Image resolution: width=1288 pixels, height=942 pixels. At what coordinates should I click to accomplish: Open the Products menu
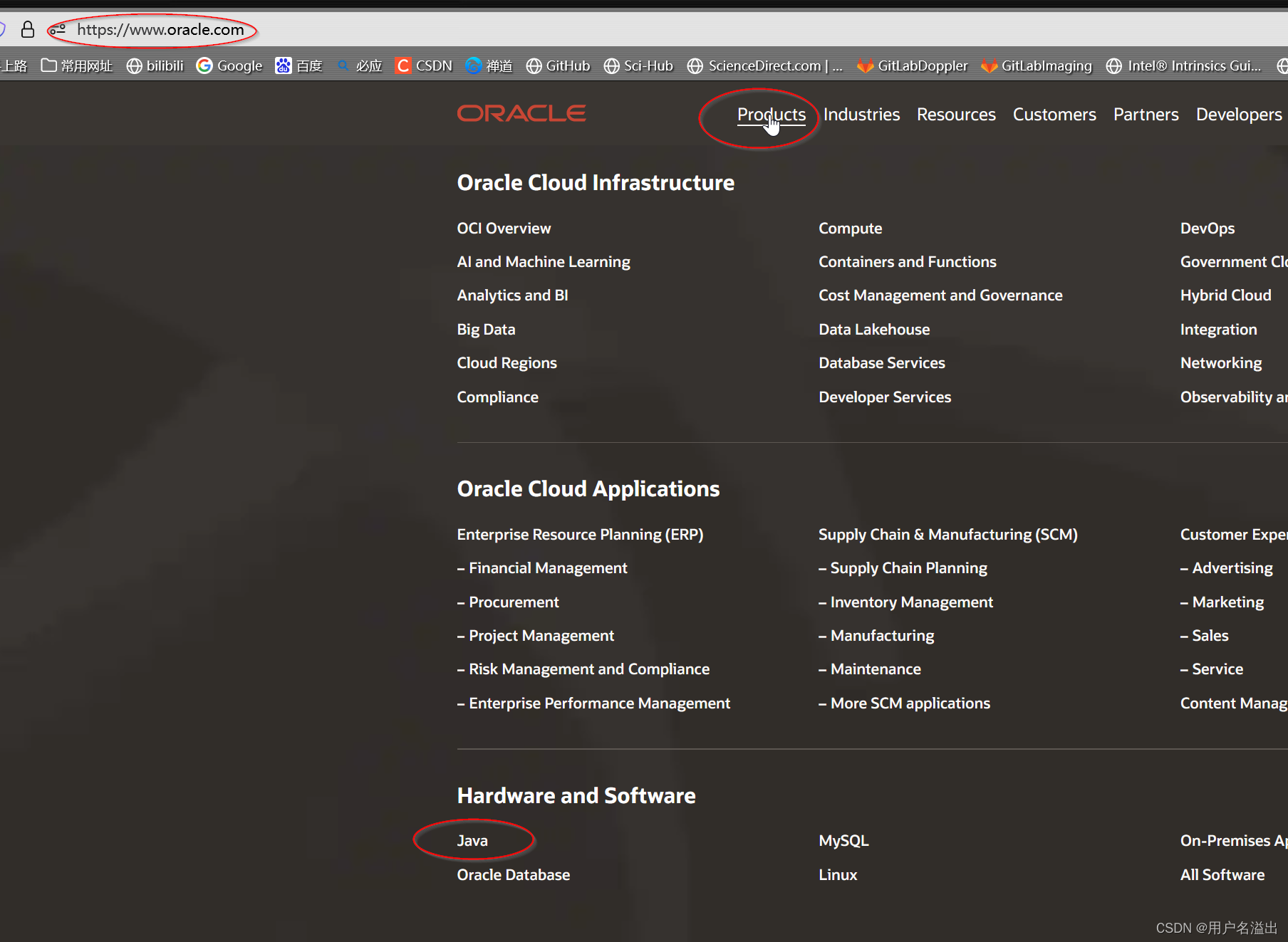click(772, 115)
